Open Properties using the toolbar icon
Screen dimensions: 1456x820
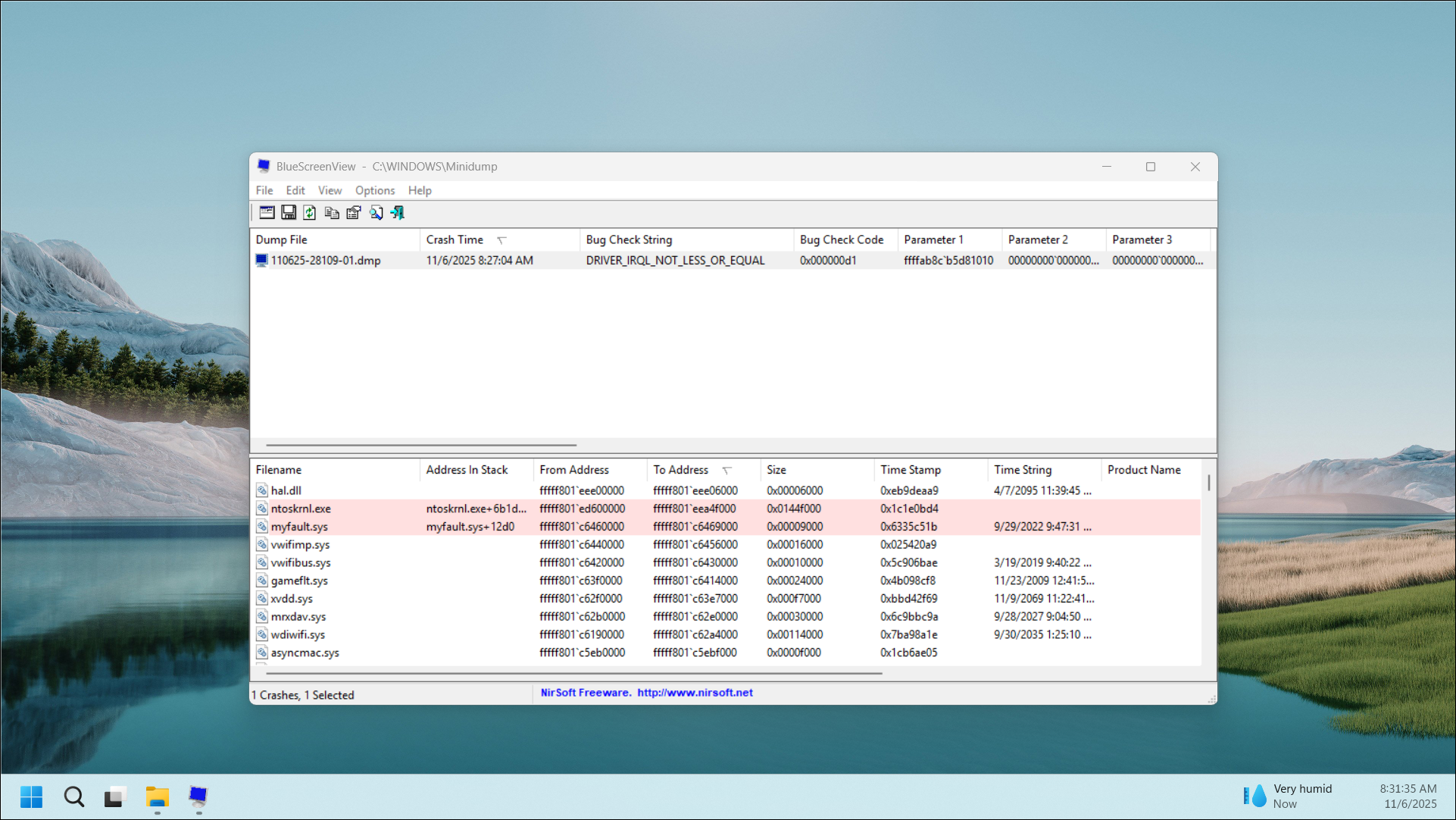(353, 213)
